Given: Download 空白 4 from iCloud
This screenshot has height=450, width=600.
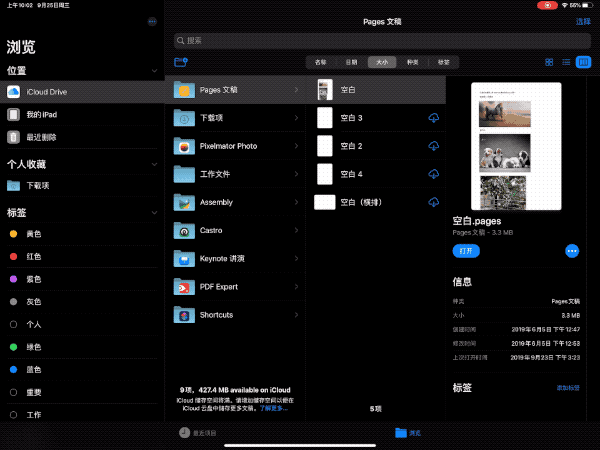Looking at the screenshot, I should pyautogui.click(x=433, y=174).
